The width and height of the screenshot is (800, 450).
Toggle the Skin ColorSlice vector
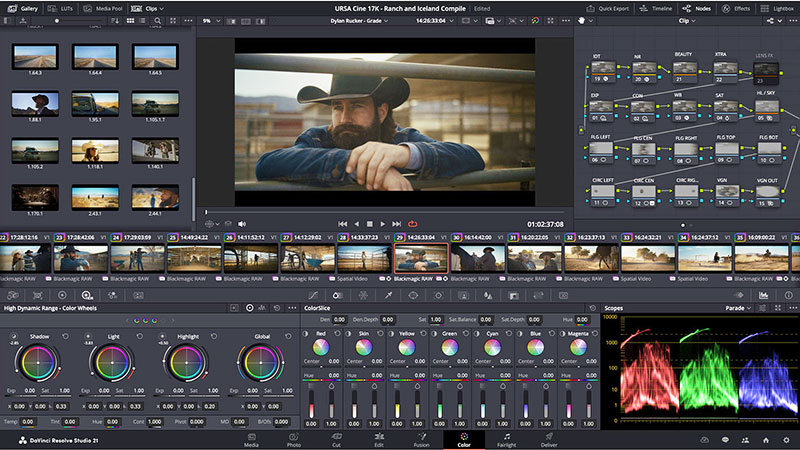pyautogui.click(x=348, y=333)
